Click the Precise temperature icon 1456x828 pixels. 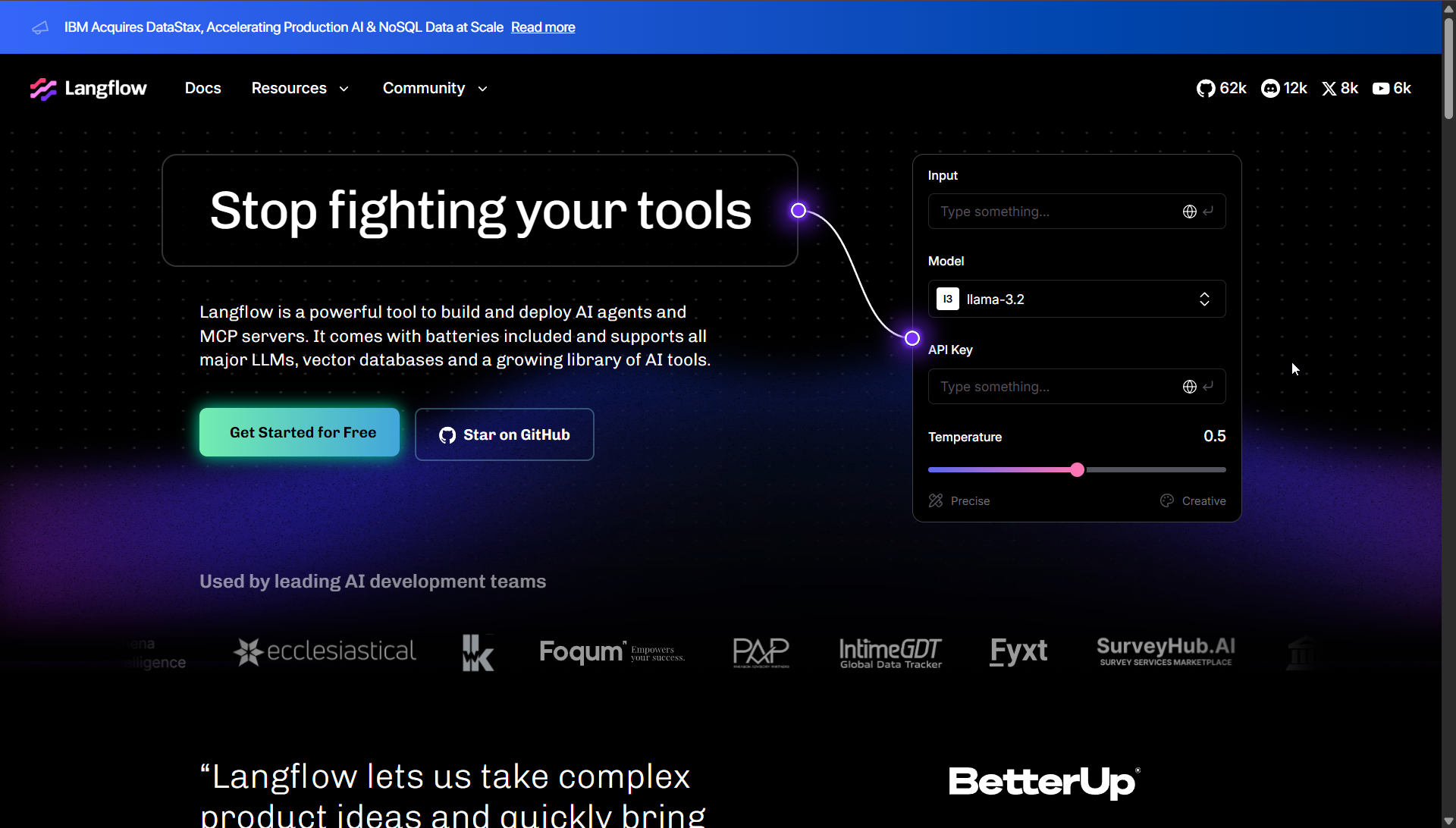tap(936, 500)
